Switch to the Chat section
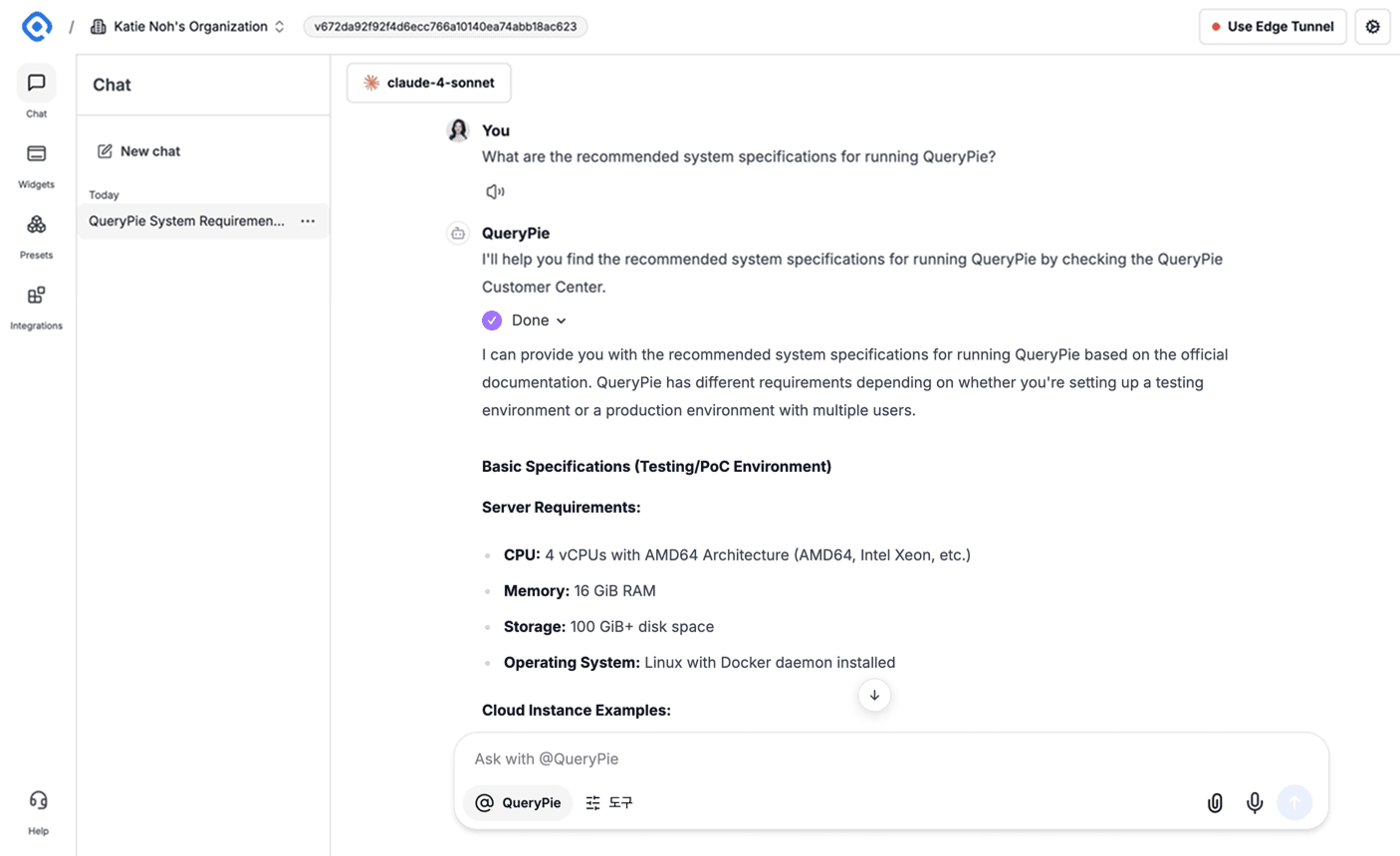 [x=36, y=85]
